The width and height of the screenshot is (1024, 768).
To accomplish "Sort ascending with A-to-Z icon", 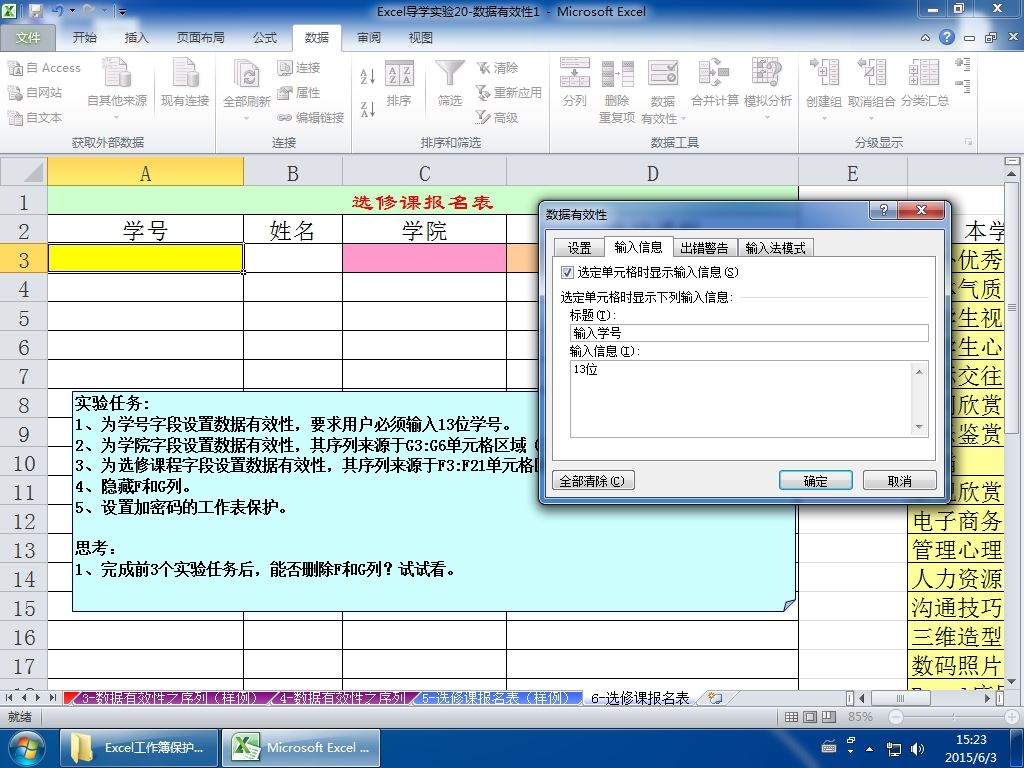I will point(368,76).
